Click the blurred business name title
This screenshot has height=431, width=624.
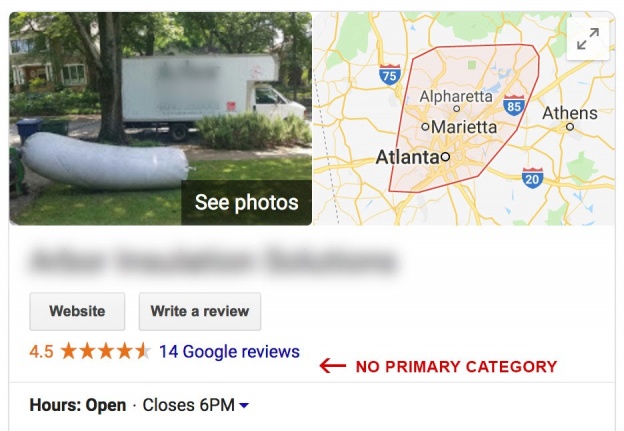[x=214, y=261]
